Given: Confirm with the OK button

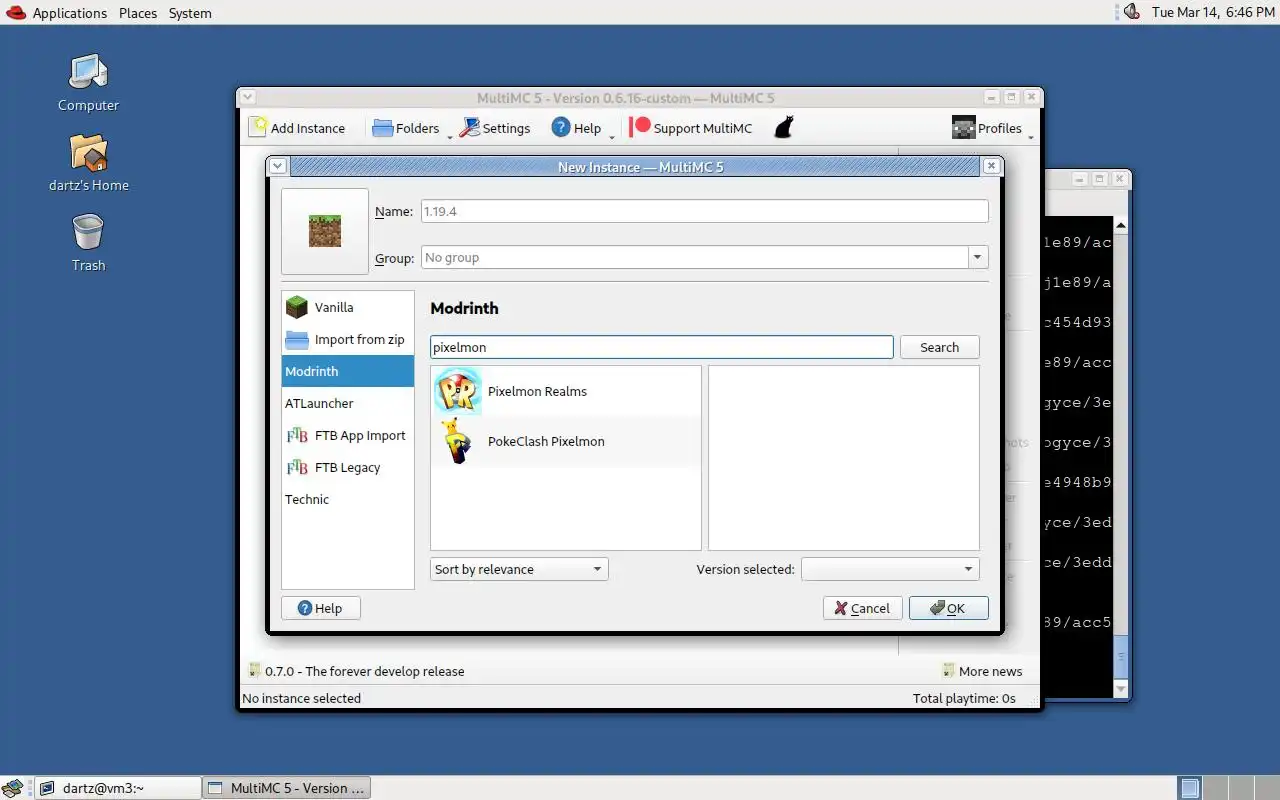Looking at the screenshot, I should pyautogui.click(x=949, y=608).
